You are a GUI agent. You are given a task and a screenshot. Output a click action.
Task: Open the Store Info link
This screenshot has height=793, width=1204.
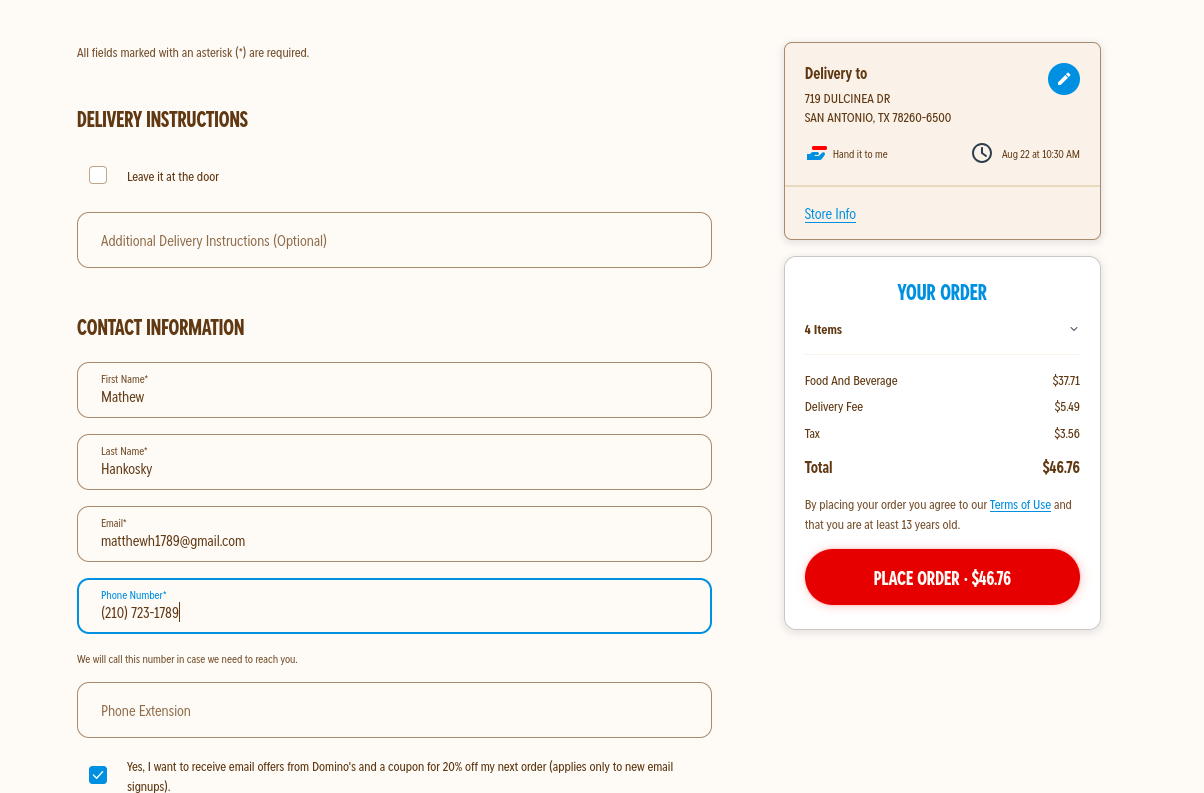tap(830, 214)
